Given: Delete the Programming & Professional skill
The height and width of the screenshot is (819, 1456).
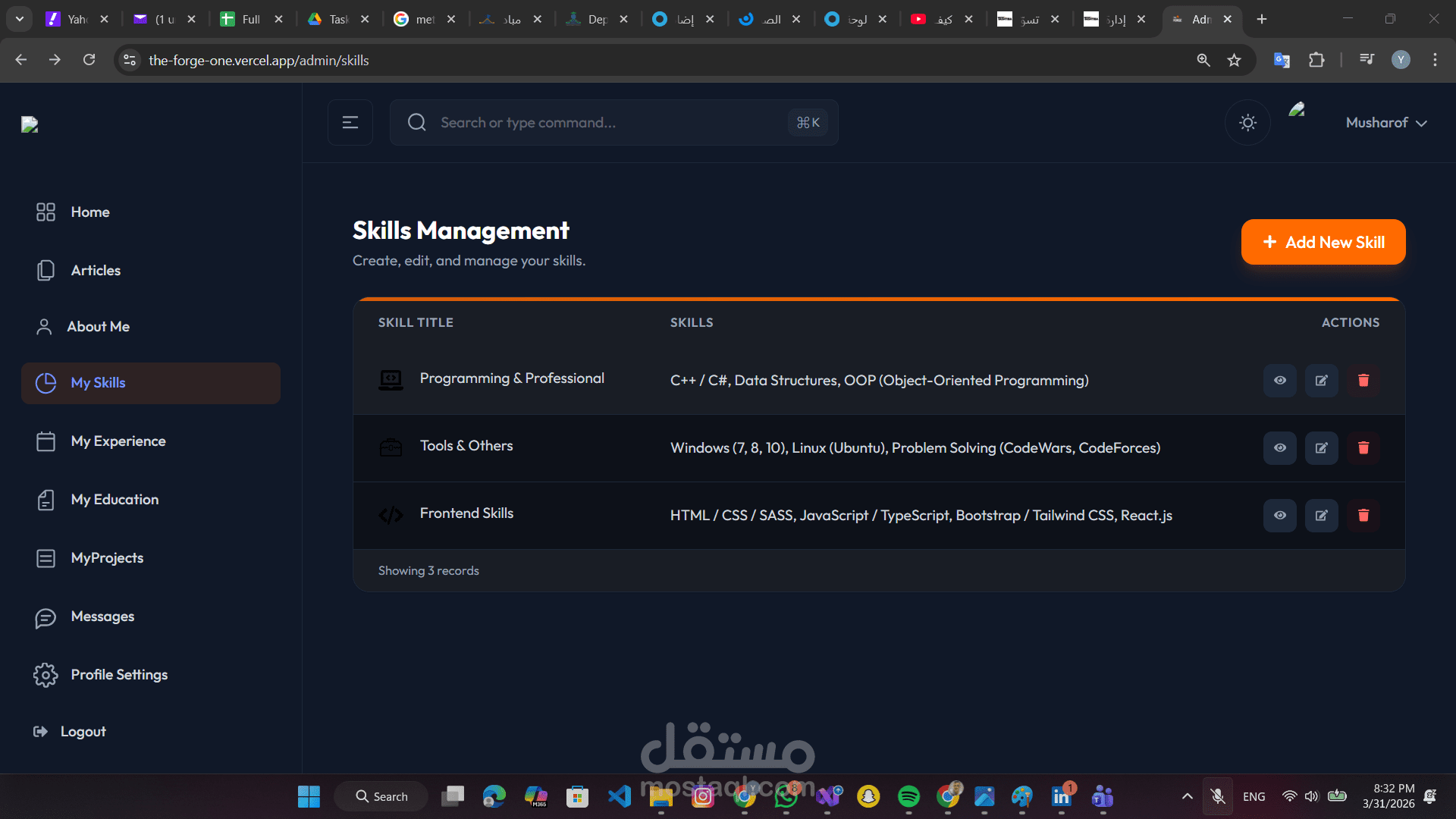Looking at the screenshot, I should [1363, 381].
